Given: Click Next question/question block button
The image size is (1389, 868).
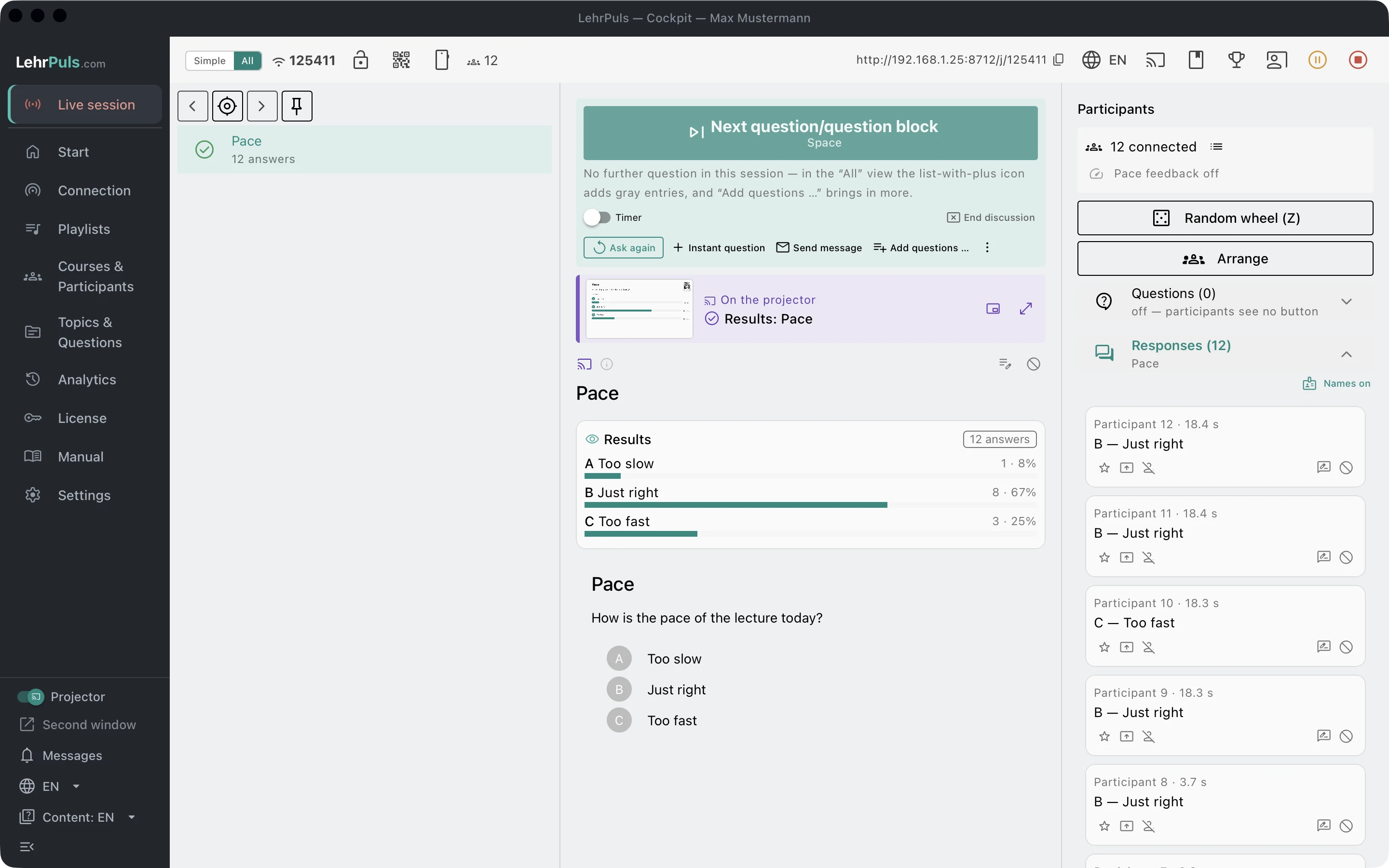Looking at the screenshot, I should coord(810,133).
